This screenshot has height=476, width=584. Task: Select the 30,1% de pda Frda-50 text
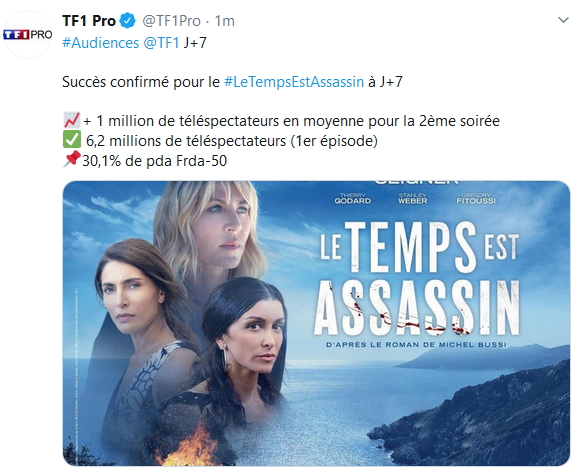click(155, 161)
